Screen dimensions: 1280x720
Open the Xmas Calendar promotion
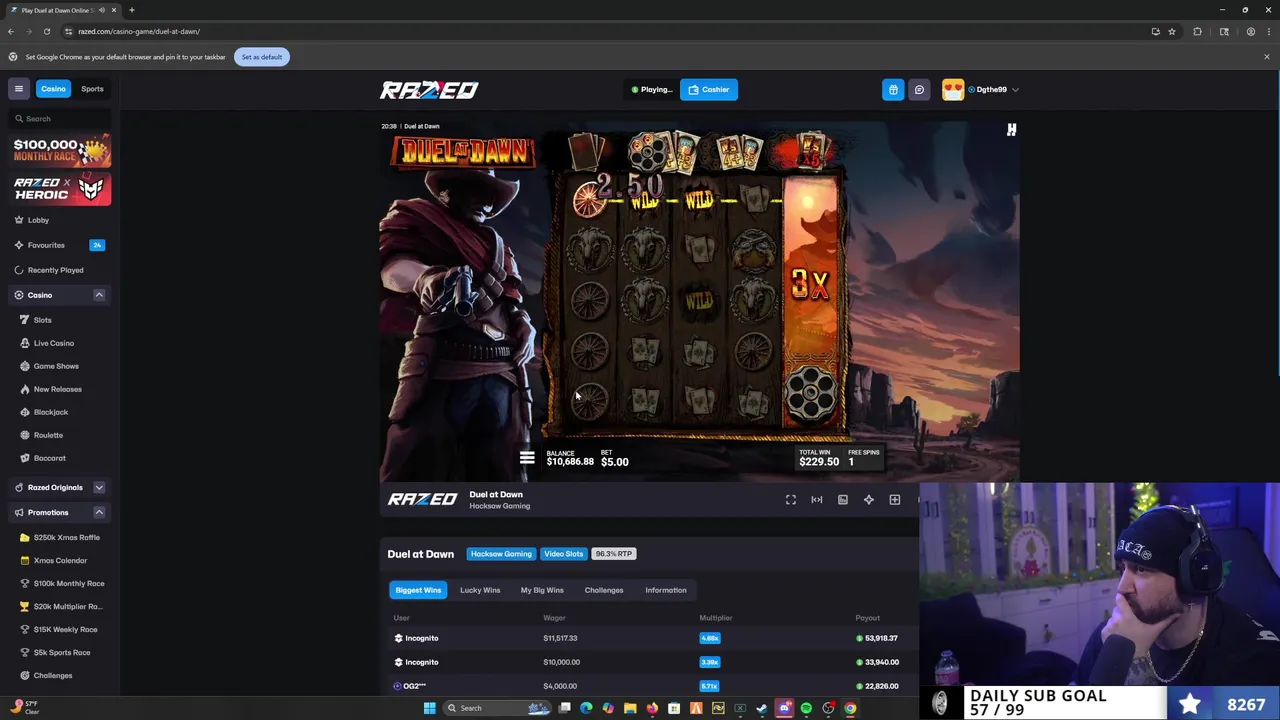(x=60, y=560)
